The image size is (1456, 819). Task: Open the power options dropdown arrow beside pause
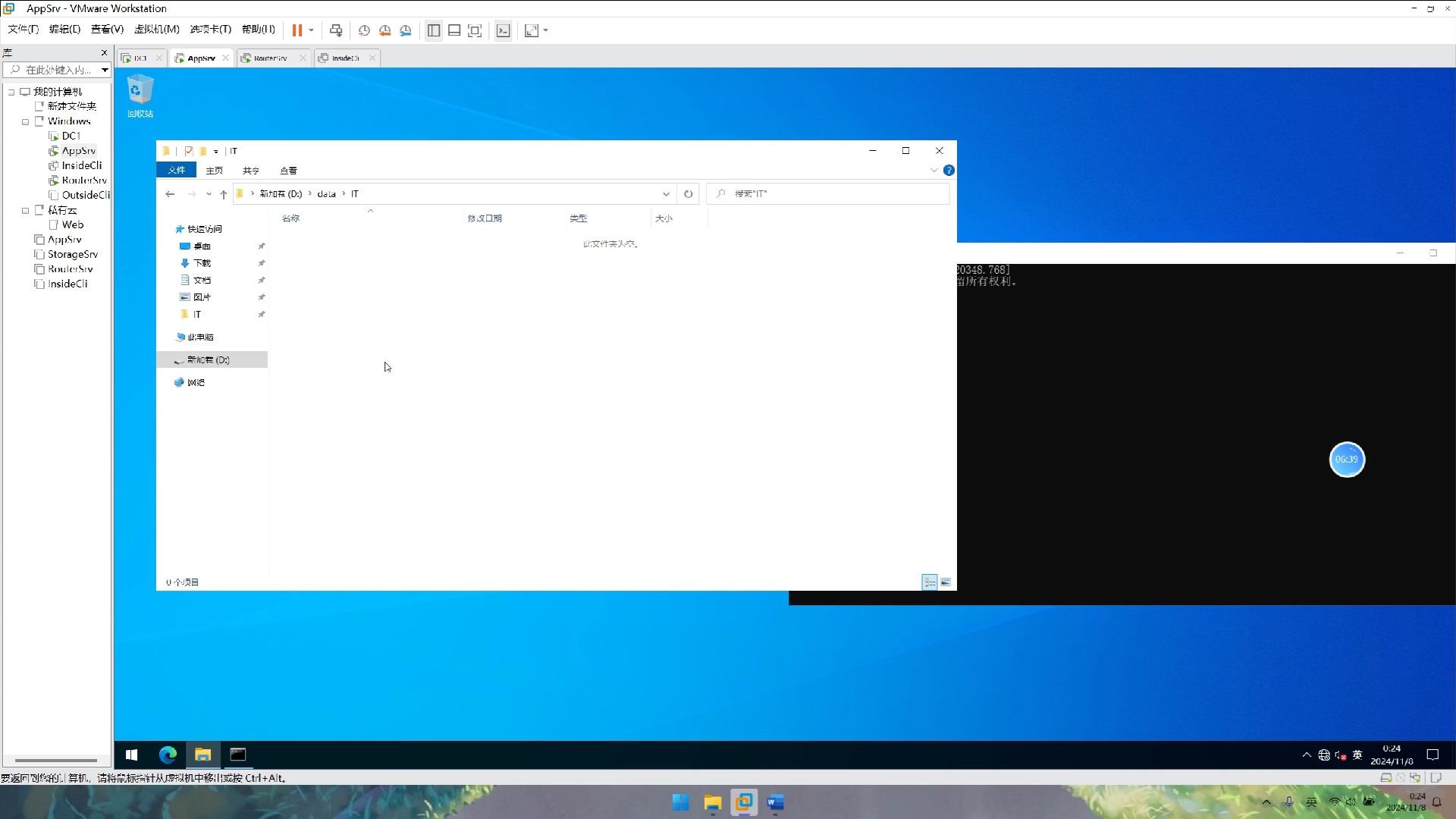(x=311, y=30)
